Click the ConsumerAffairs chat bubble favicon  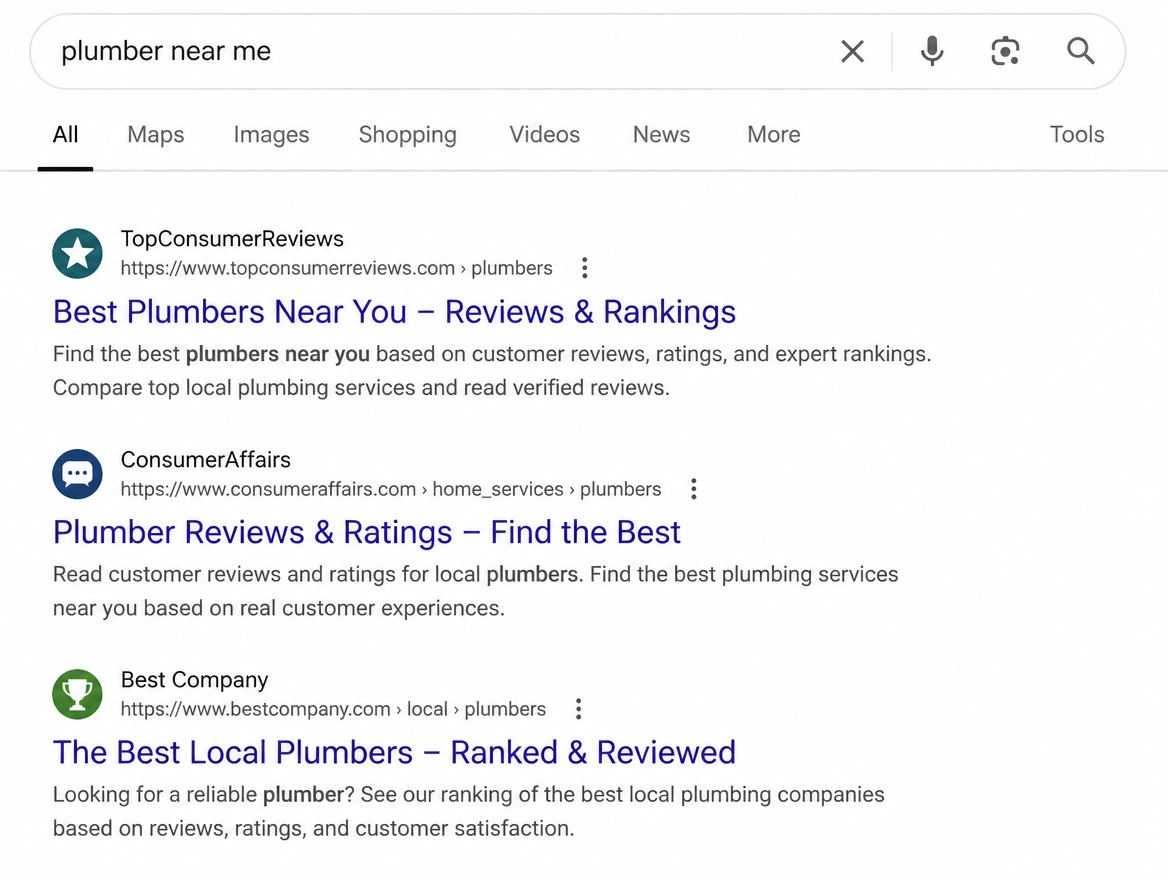pos(77,474)
